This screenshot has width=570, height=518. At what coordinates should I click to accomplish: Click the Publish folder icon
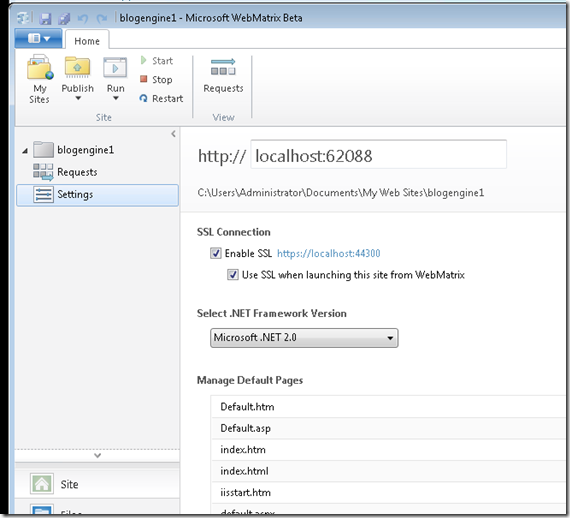coord(77,67)
